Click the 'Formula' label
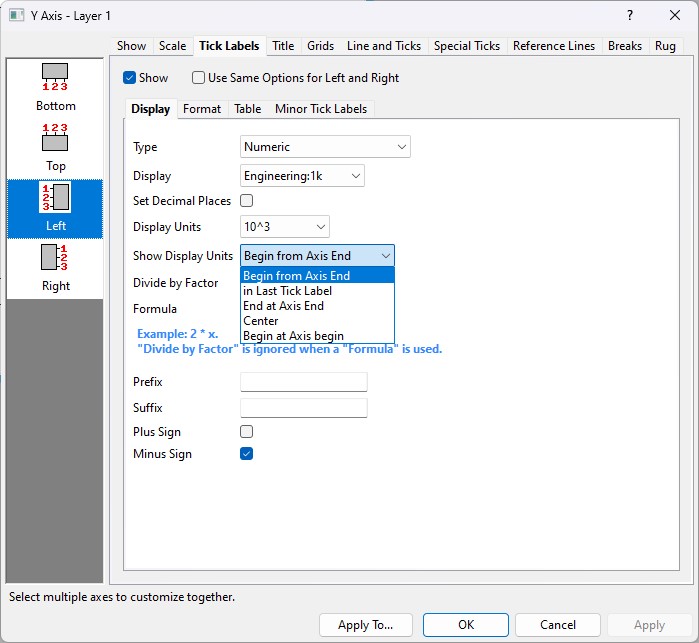 [x=155, y=309]
